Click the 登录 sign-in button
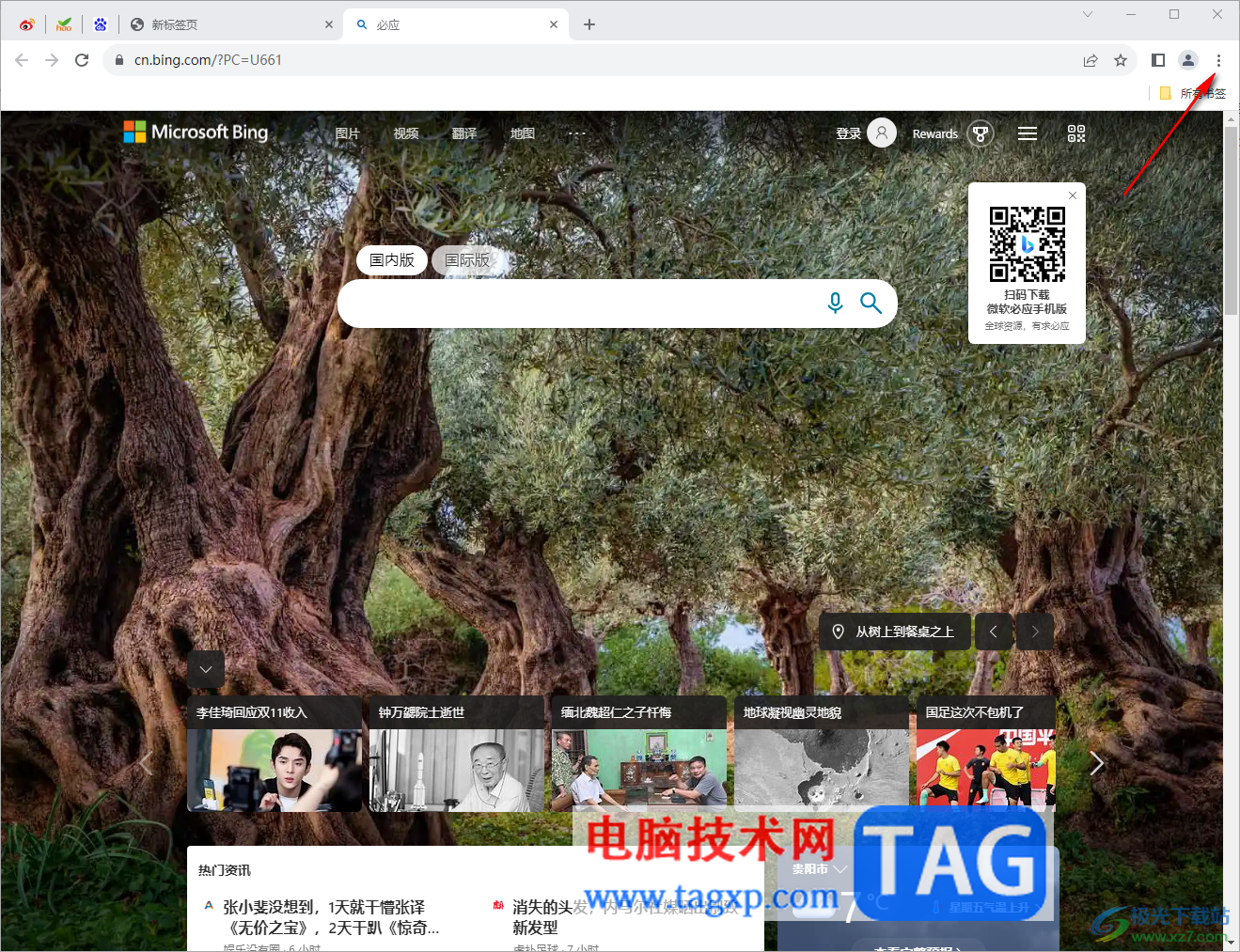The height and width of the screenshot is (952, 1240). 849,133
